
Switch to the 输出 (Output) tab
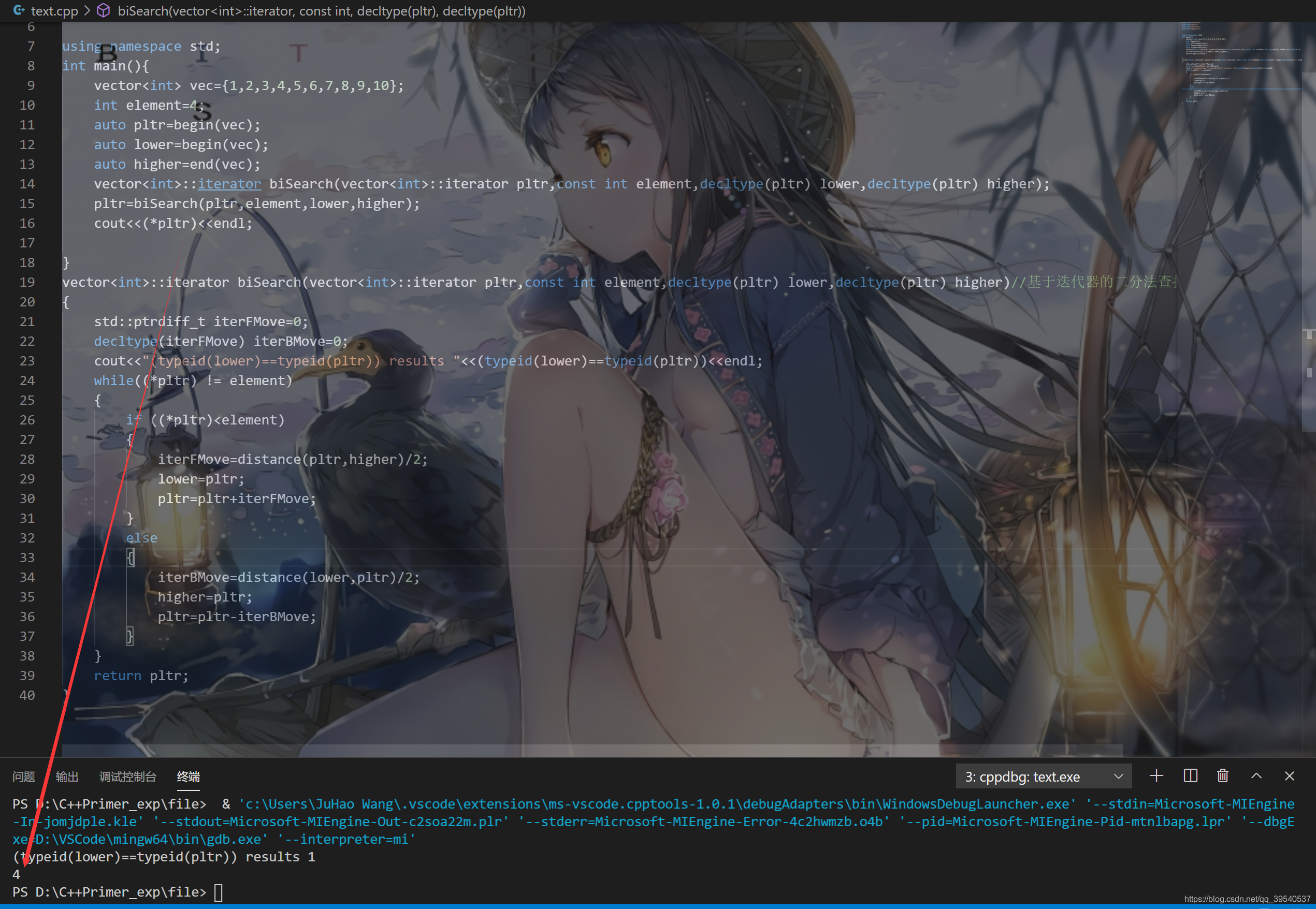pos(67,777)
